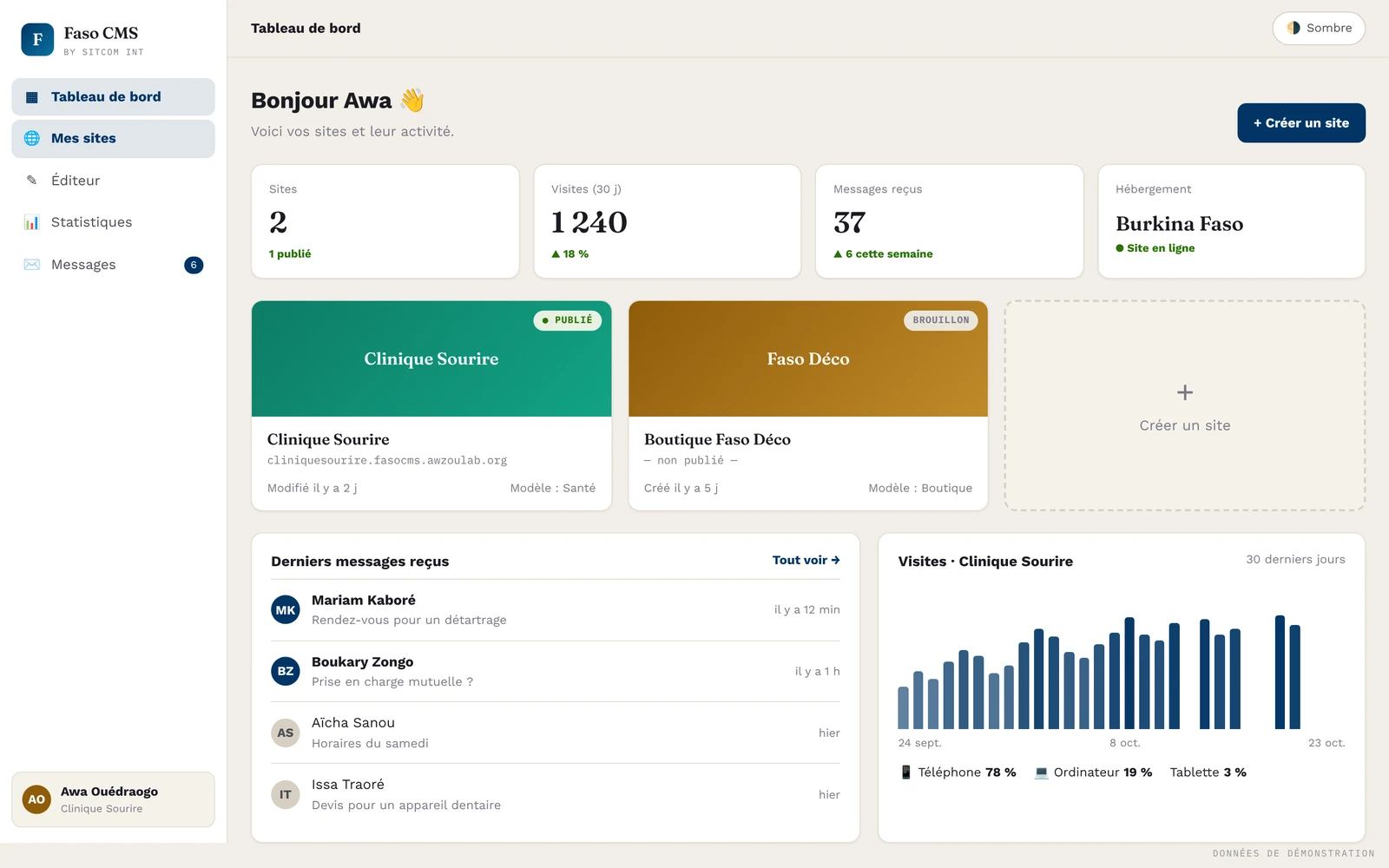Open message 'Devis pour un appareil dentaire'

pyautogui.click(x=556, y=794)
